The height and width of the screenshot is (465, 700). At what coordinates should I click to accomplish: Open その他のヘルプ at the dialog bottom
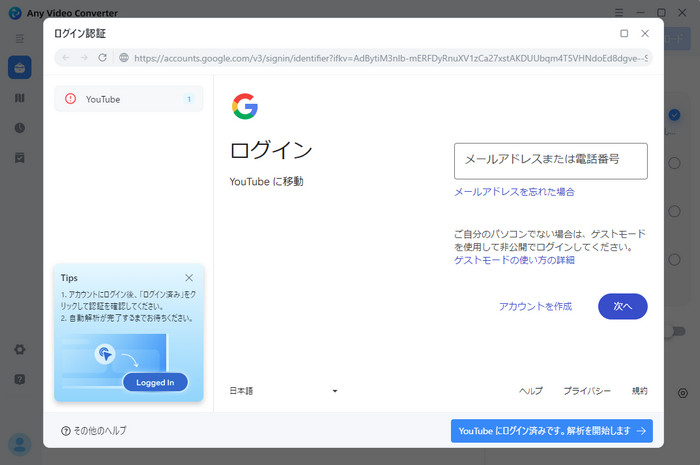[94, 431]
